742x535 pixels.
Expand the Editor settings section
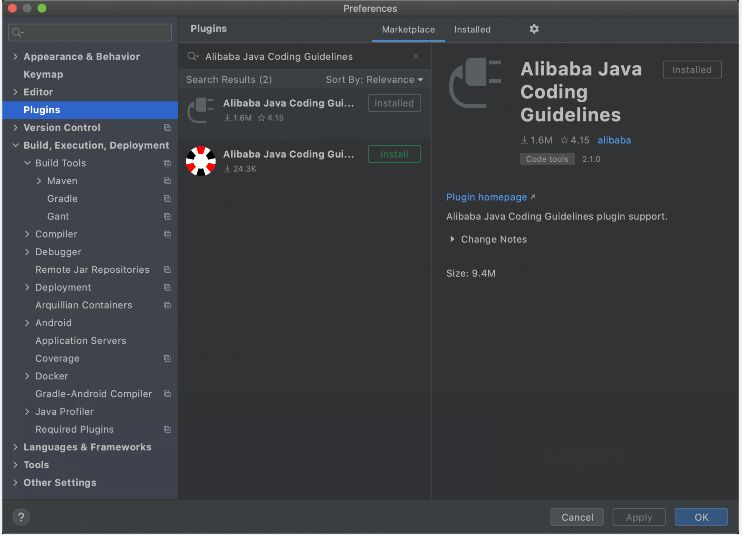15,92
